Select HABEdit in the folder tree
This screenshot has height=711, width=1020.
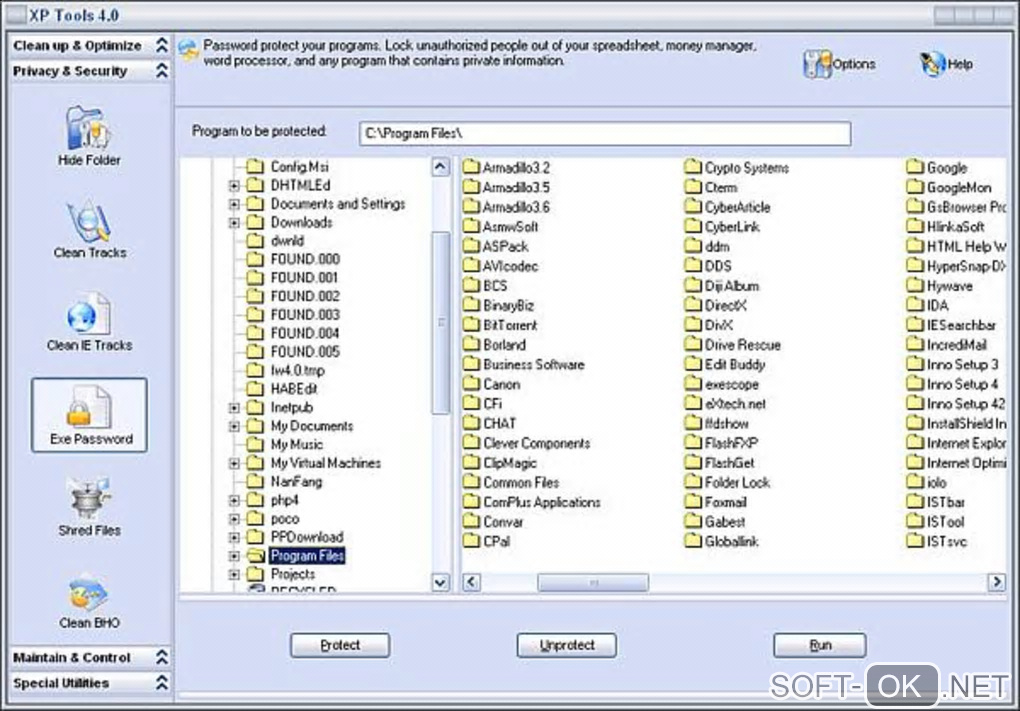294,389
